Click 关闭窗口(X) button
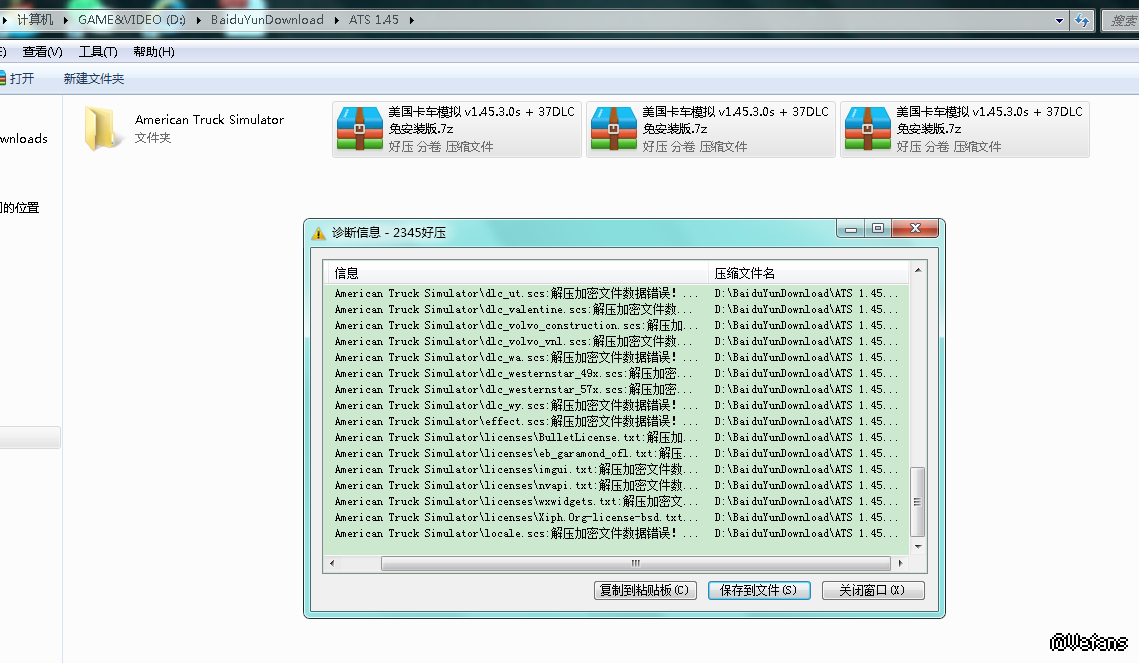1139x663 pixels. 872,590
